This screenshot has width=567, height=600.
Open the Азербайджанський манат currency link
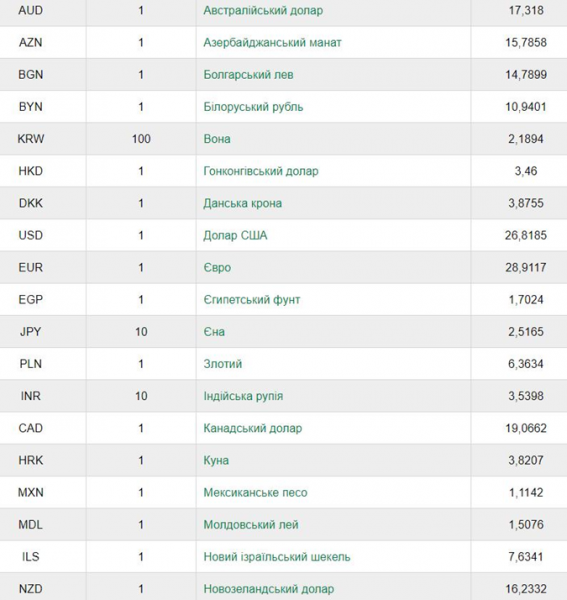click(x=272, y=42)
